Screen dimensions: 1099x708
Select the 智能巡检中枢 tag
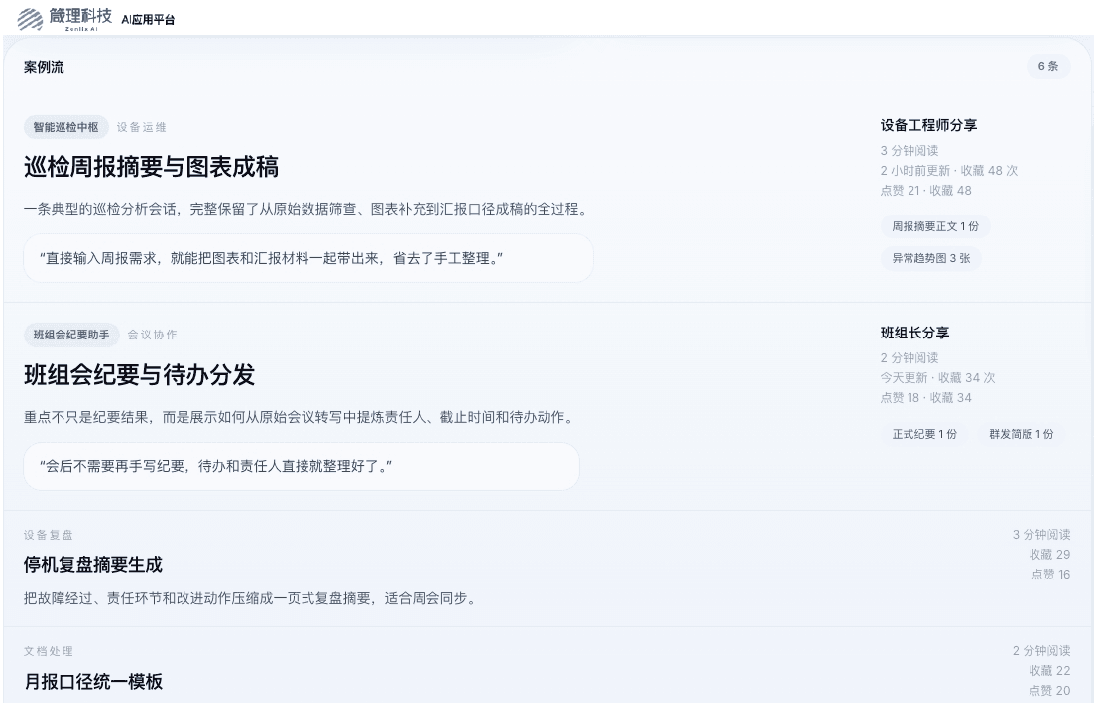(x=66, y=127)
